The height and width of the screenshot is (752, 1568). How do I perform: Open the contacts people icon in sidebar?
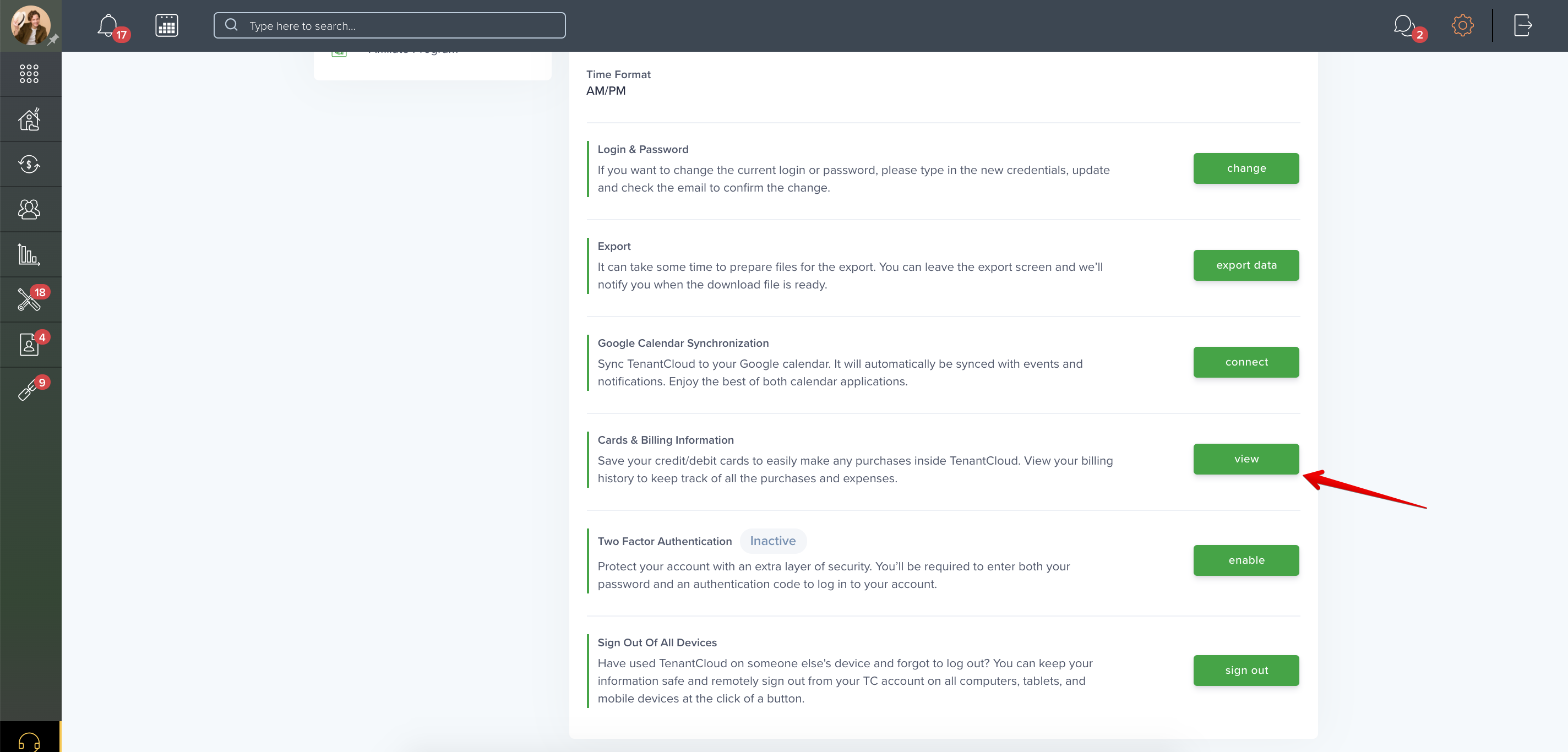(x=29, y=209)
